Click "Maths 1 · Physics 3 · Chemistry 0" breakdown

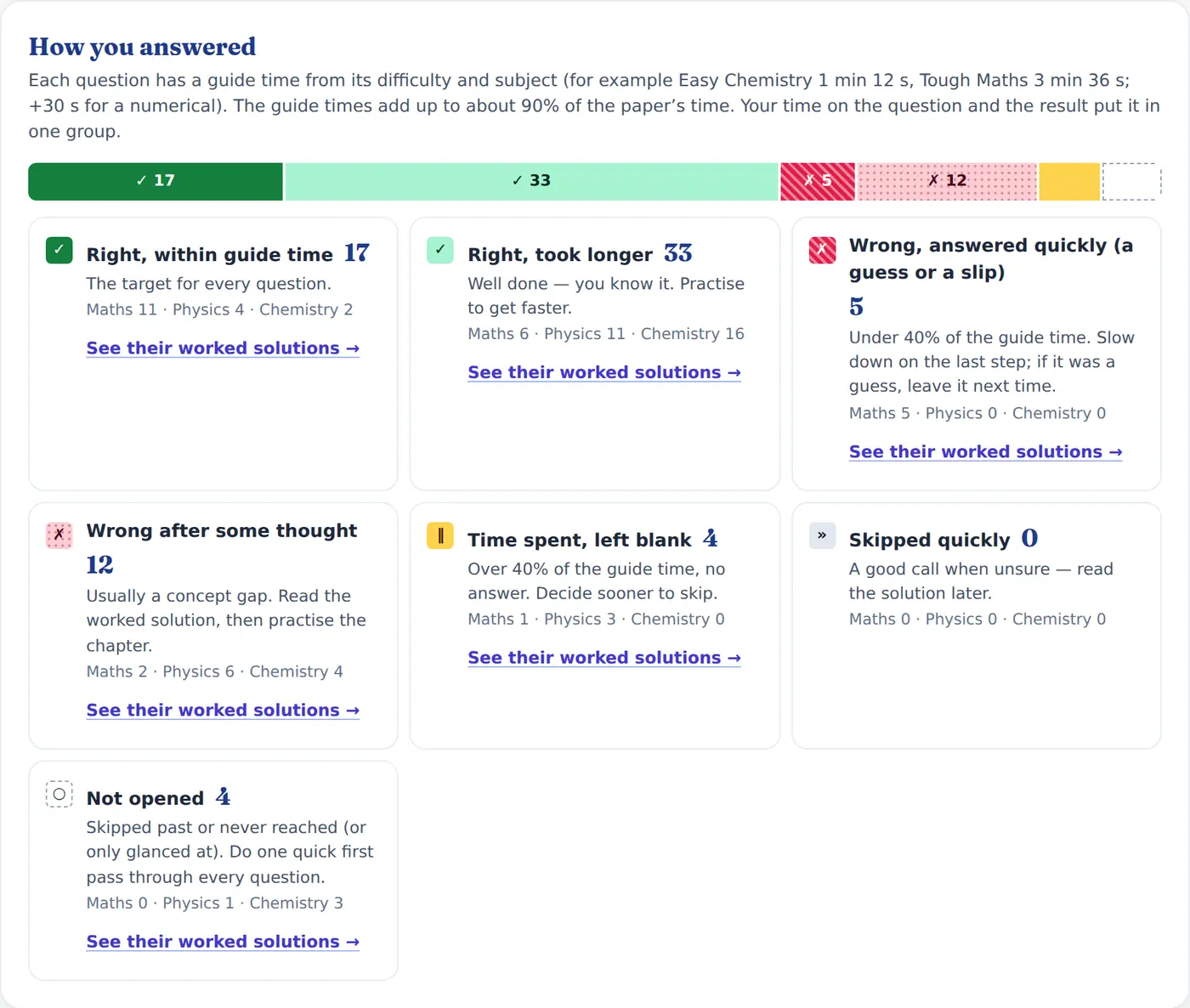(596, 620)
